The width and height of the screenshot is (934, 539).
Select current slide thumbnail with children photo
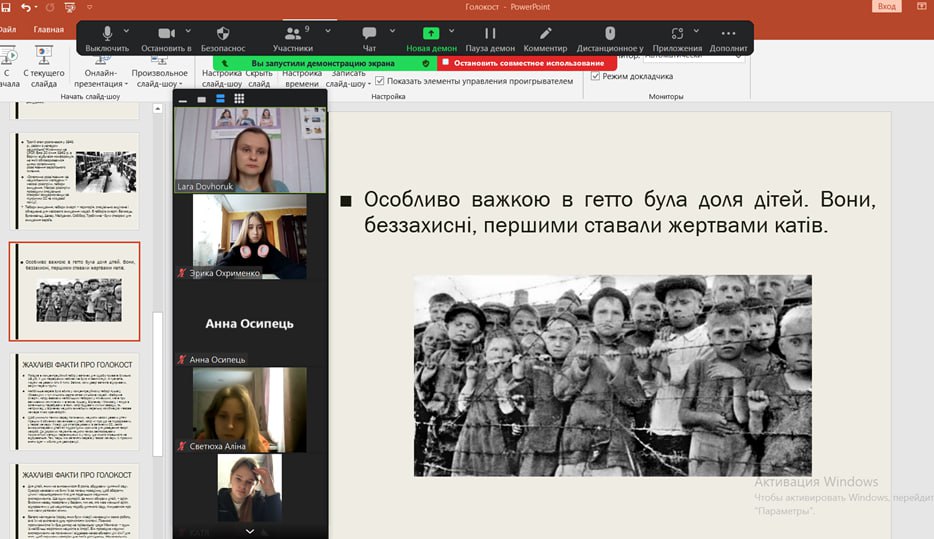tap(74, 291)
